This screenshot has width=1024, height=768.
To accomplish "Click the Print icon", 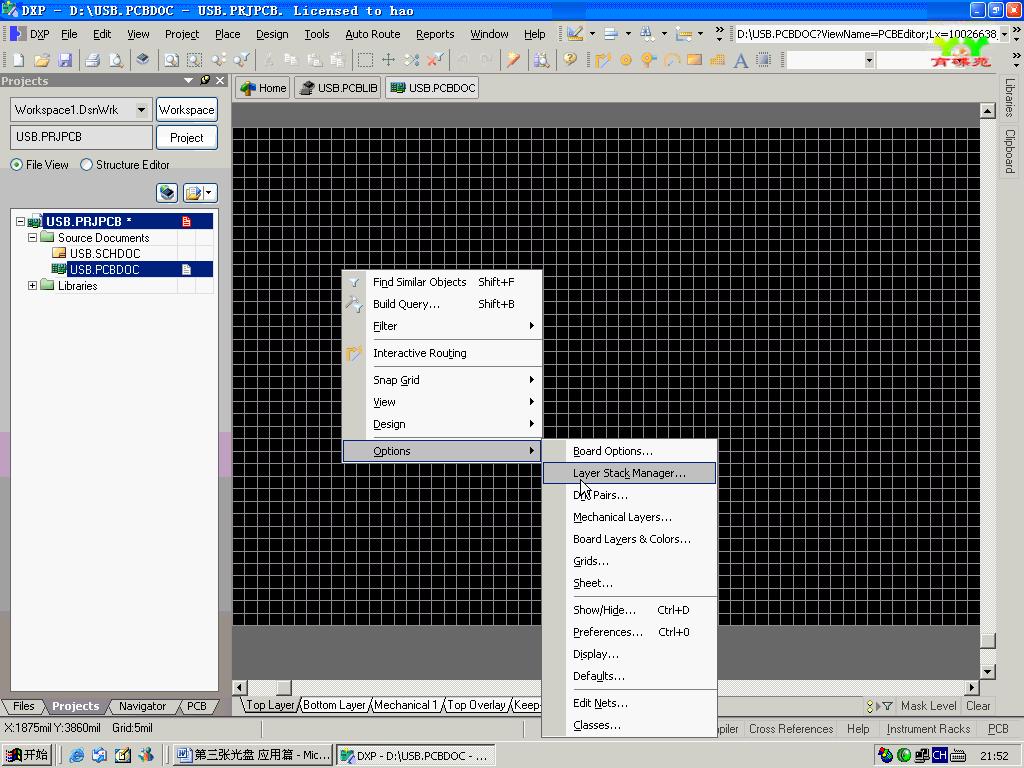I will (x=93, y=60).
